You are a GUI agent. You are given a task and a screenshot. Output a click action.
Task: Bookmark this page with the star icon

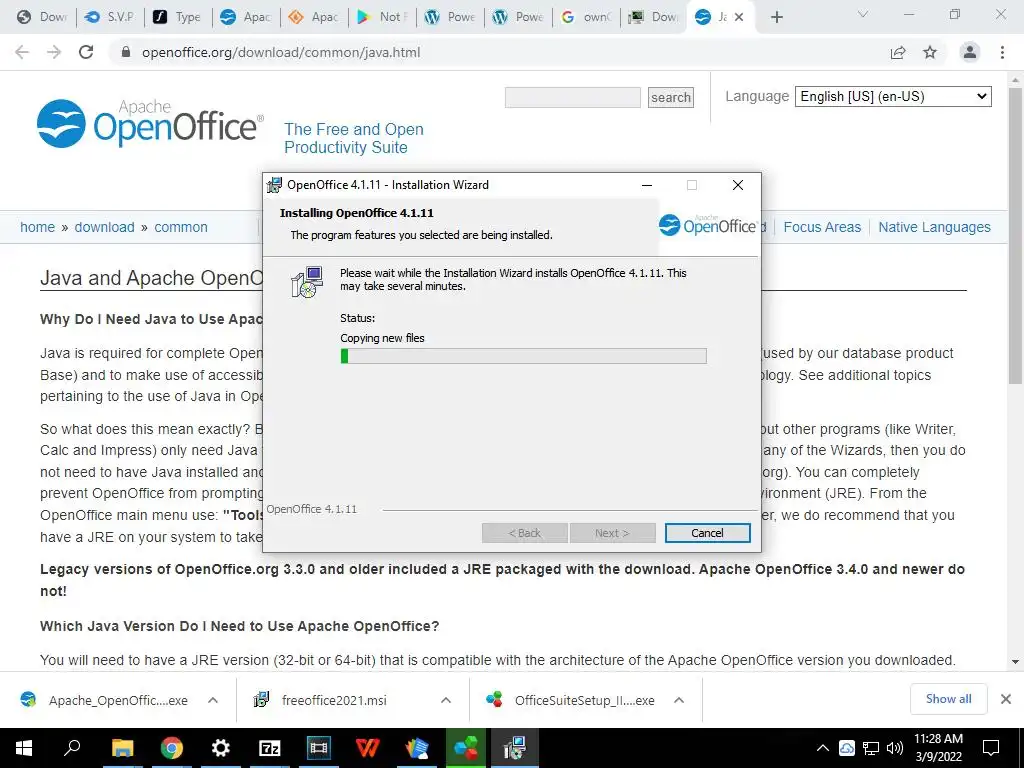click(930, 53)
